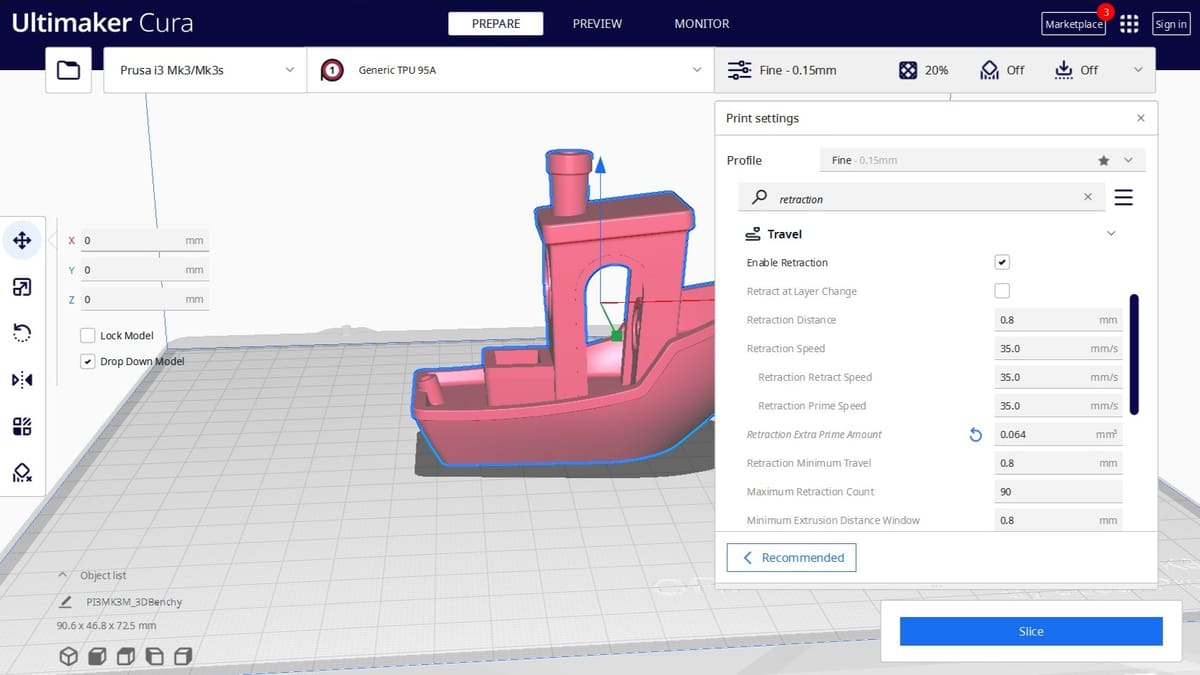
Task: Open the application switcher grid icon
Action: tap(1129, 24)
